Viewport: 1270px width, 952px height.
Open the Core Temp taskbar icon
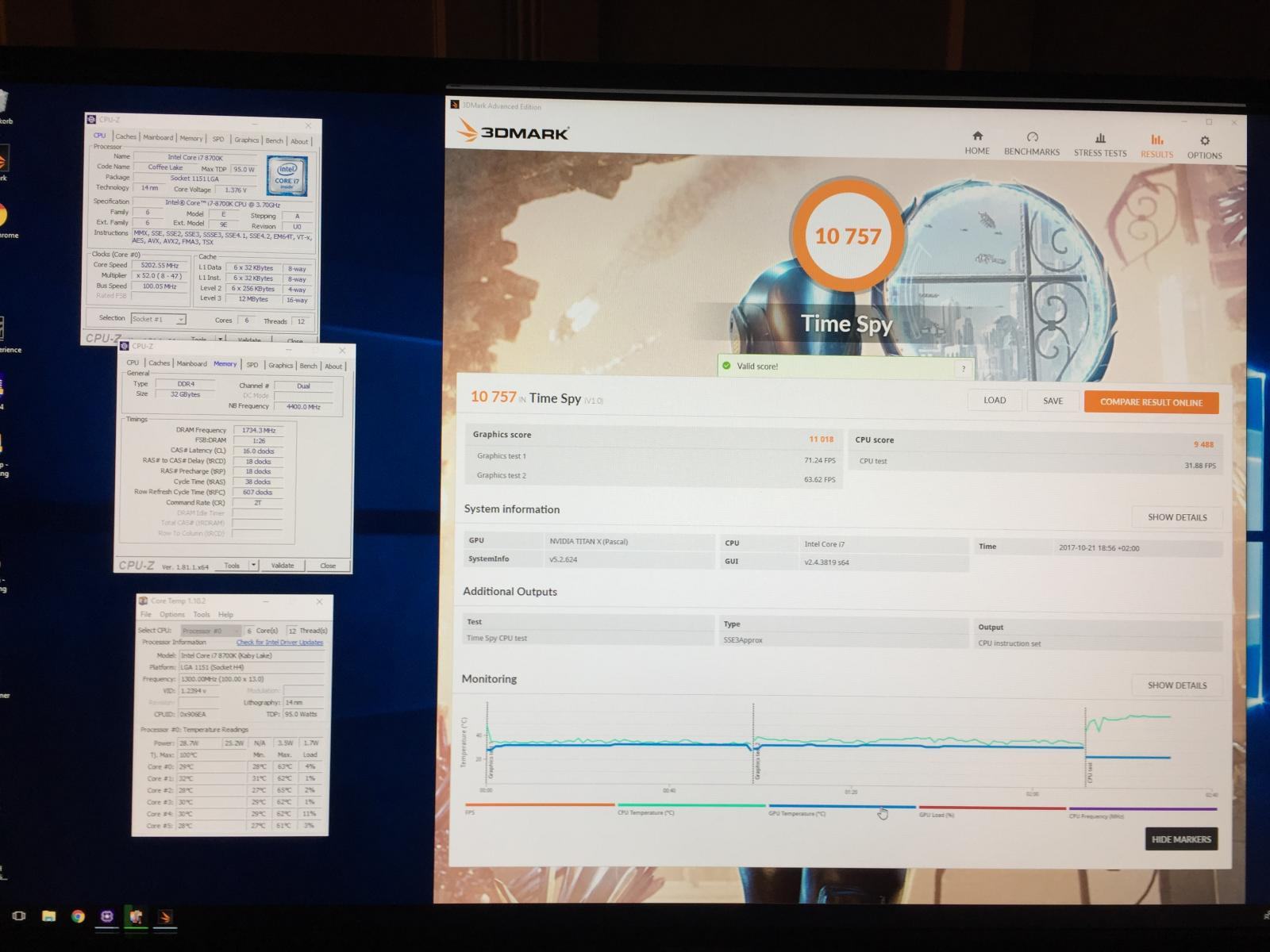136,917
